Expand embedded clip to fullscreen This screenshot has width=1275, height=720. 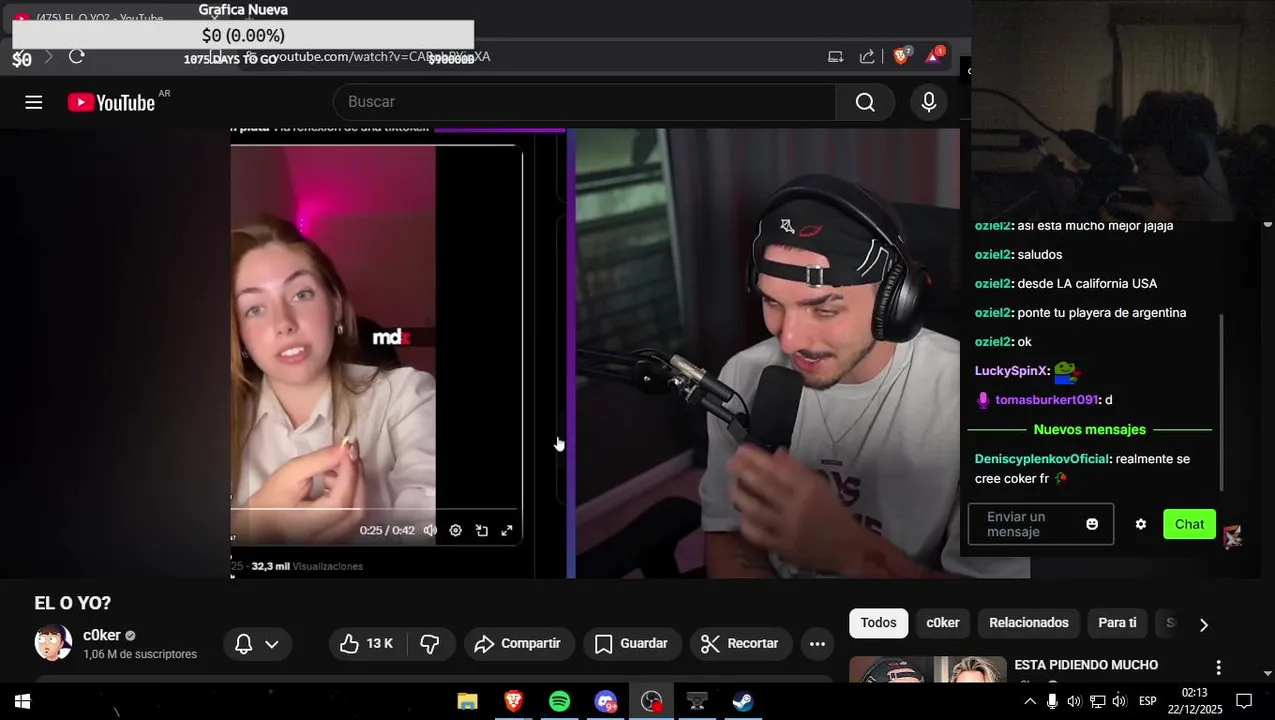click(507, 530)
